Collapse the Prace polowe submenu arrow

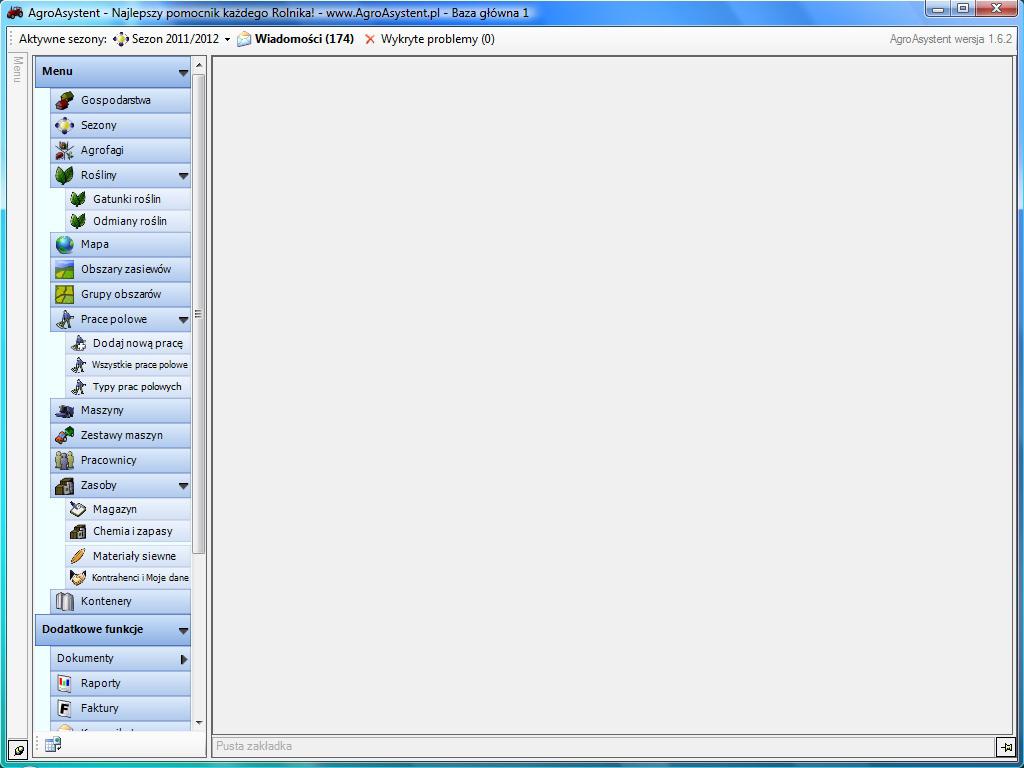click(x=184, y=320)
